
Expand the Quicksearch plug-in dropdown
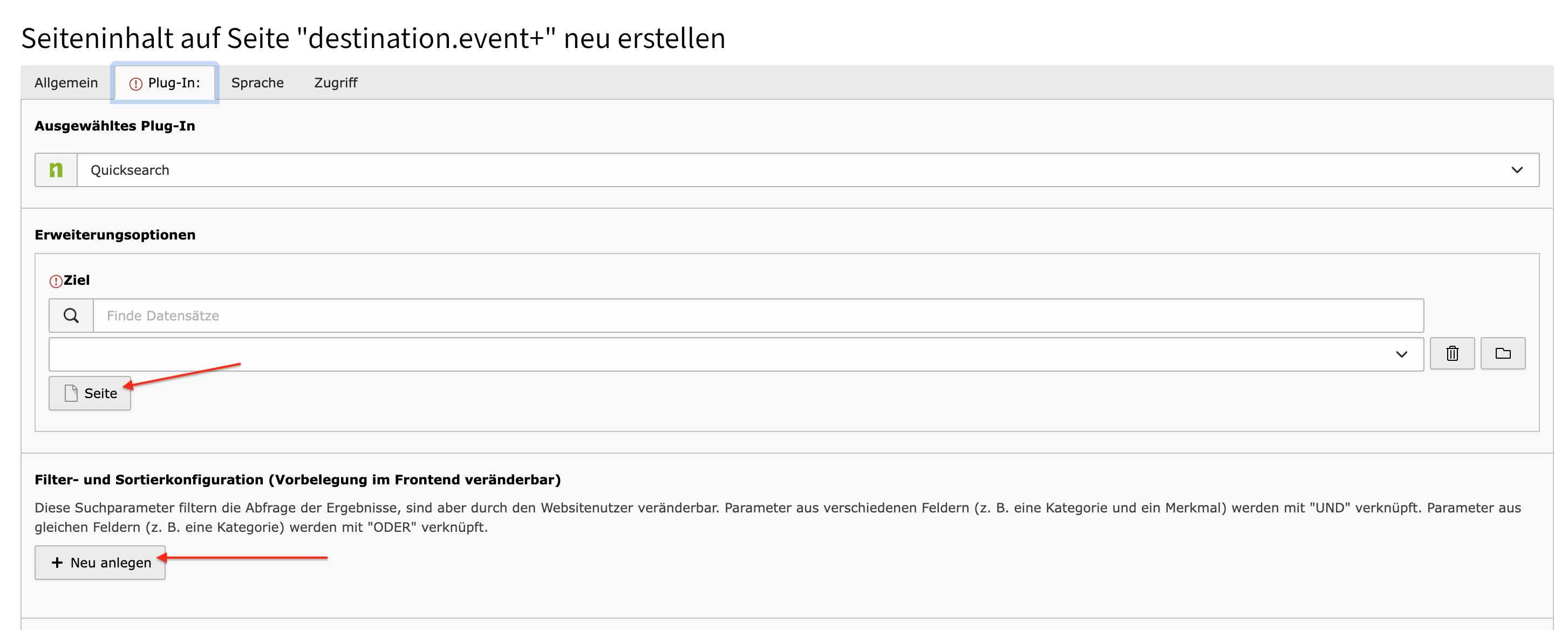[808, 170]
